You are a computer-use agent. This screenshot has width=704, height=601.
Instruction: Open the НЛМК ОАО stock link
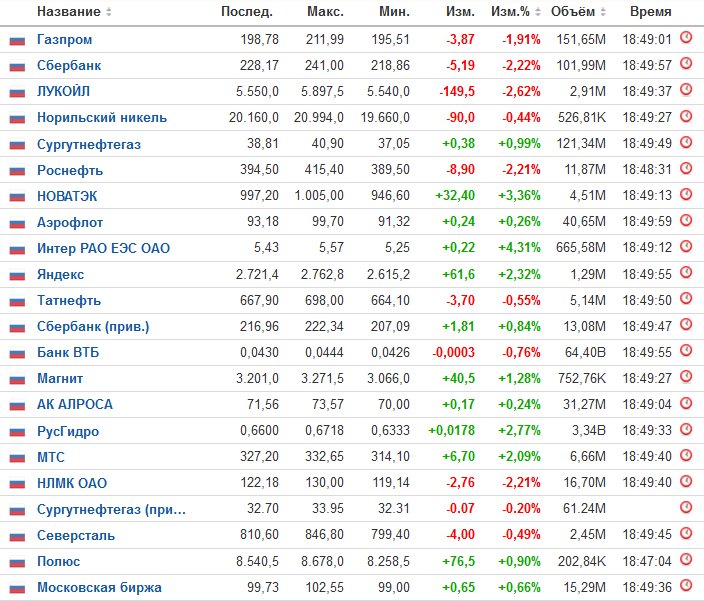(72, 483)
